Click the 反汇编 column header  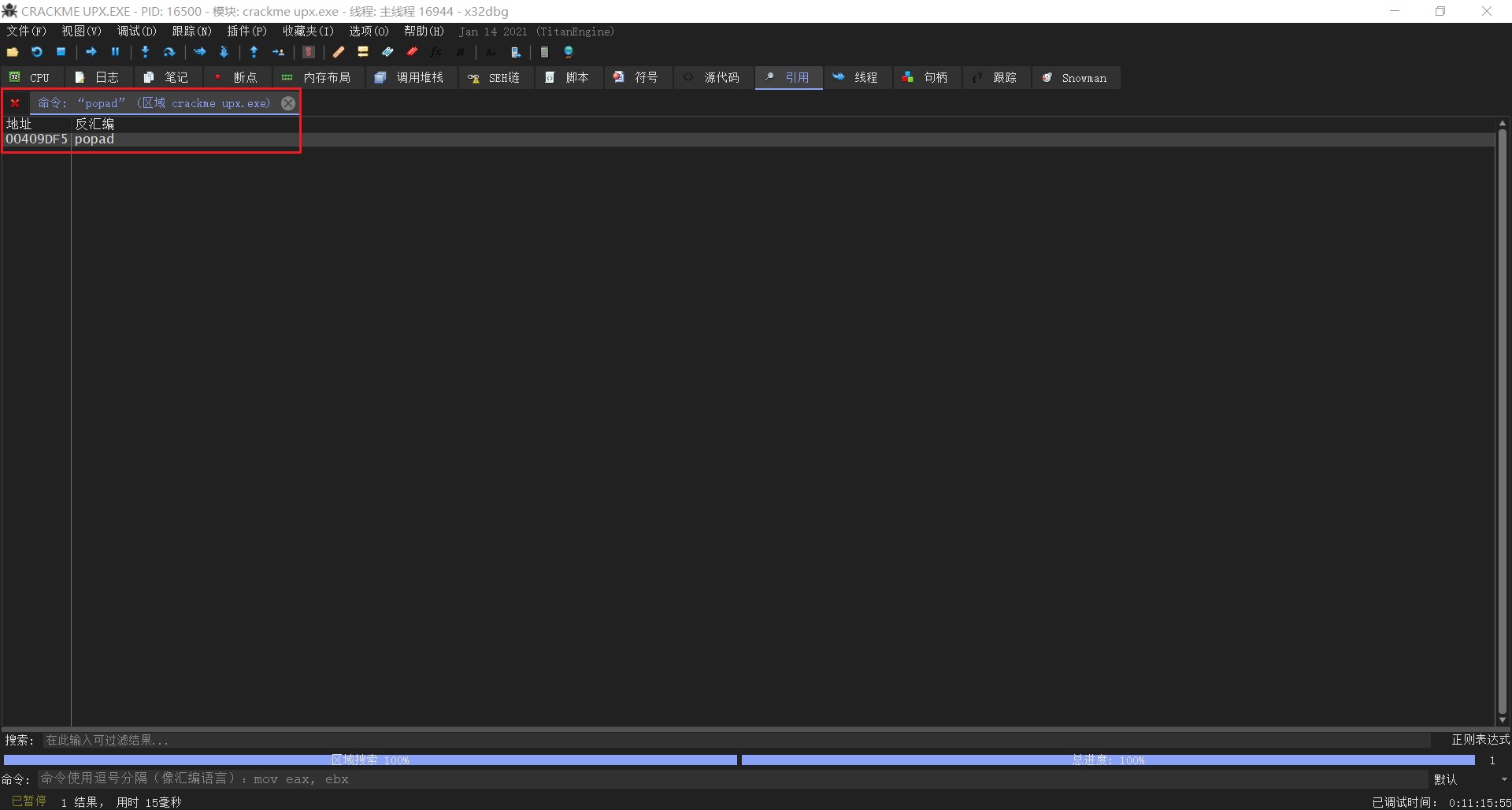point(94,124)
